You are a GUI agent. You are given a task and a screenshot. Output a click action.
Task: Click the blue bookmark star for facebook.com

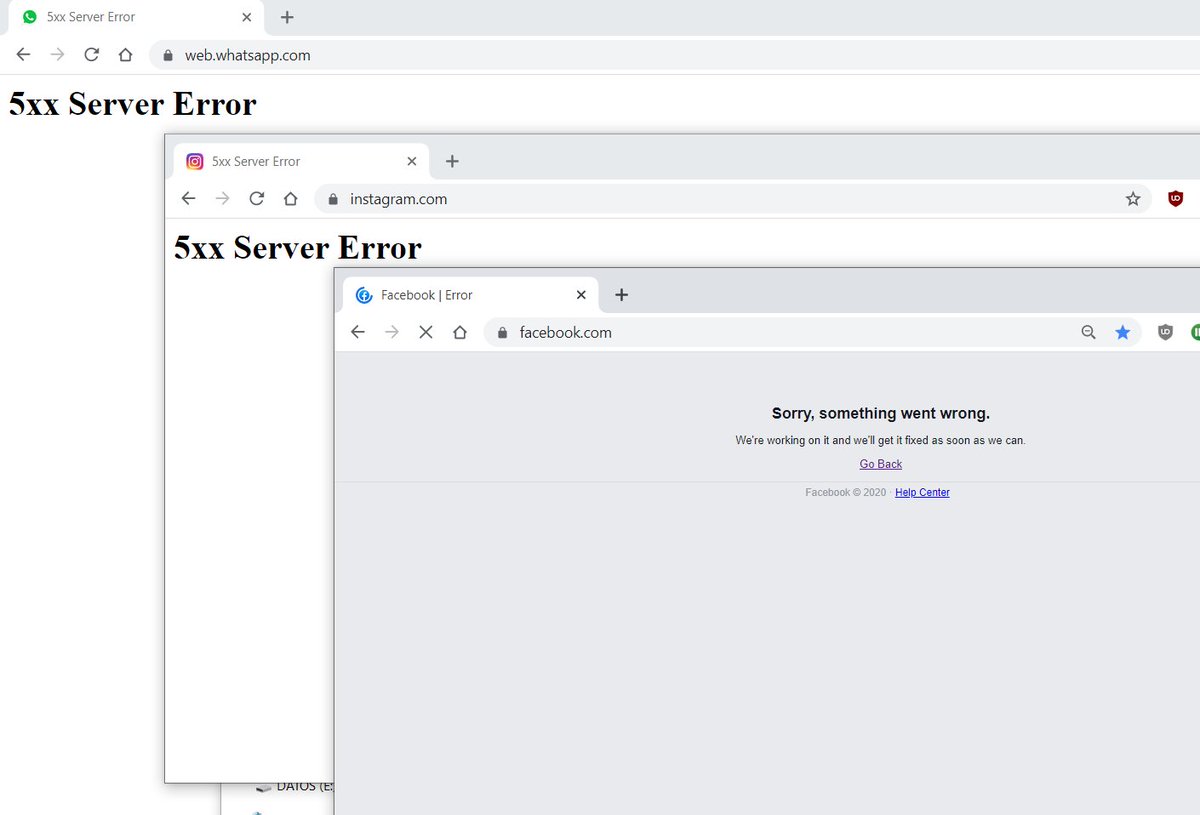pyautogui.click(x=1123, y=332)
